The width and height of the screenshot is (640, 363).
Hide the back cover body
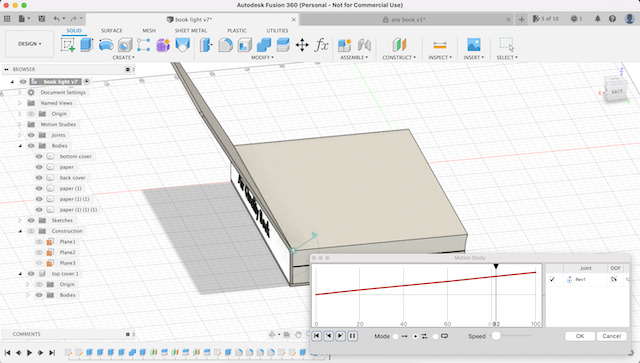pos(39,178)
